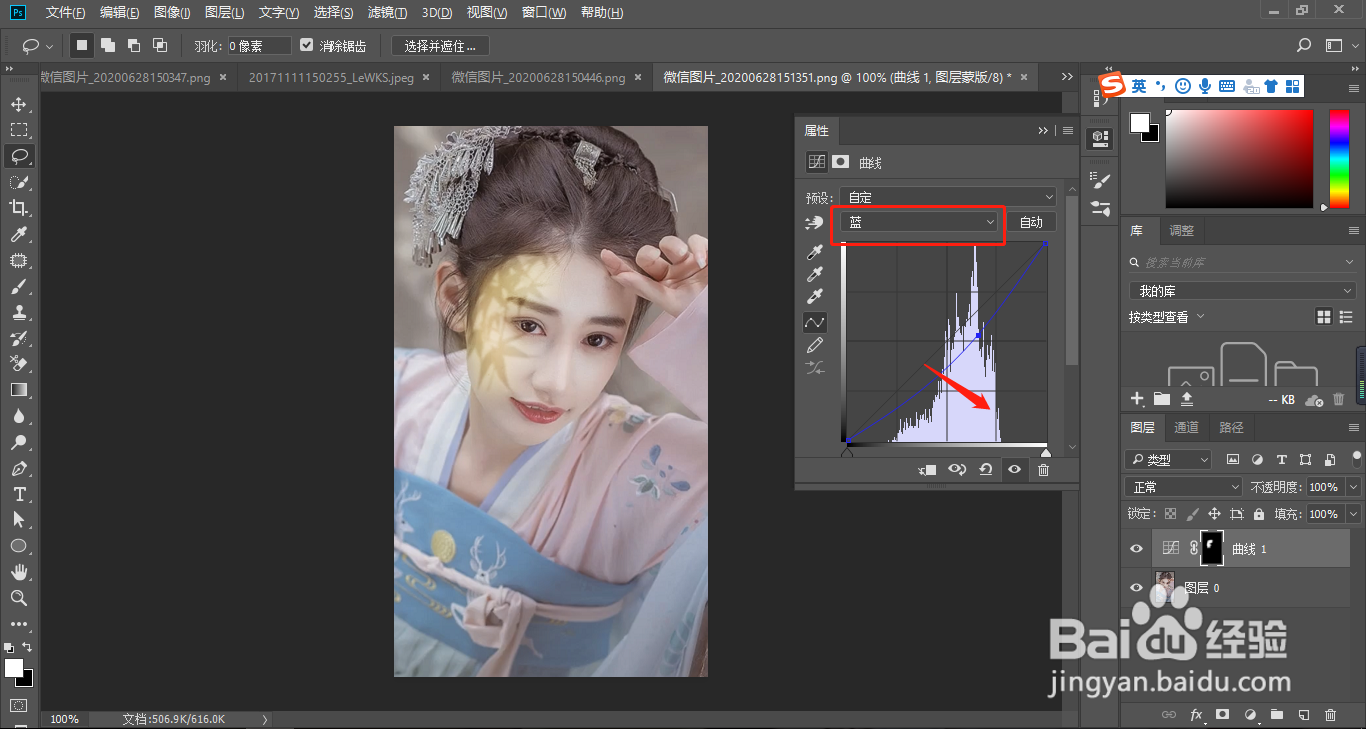Click the rainbow hue slider strip
This screenshot has width=1366, height=729.
tap(1338, 158)
